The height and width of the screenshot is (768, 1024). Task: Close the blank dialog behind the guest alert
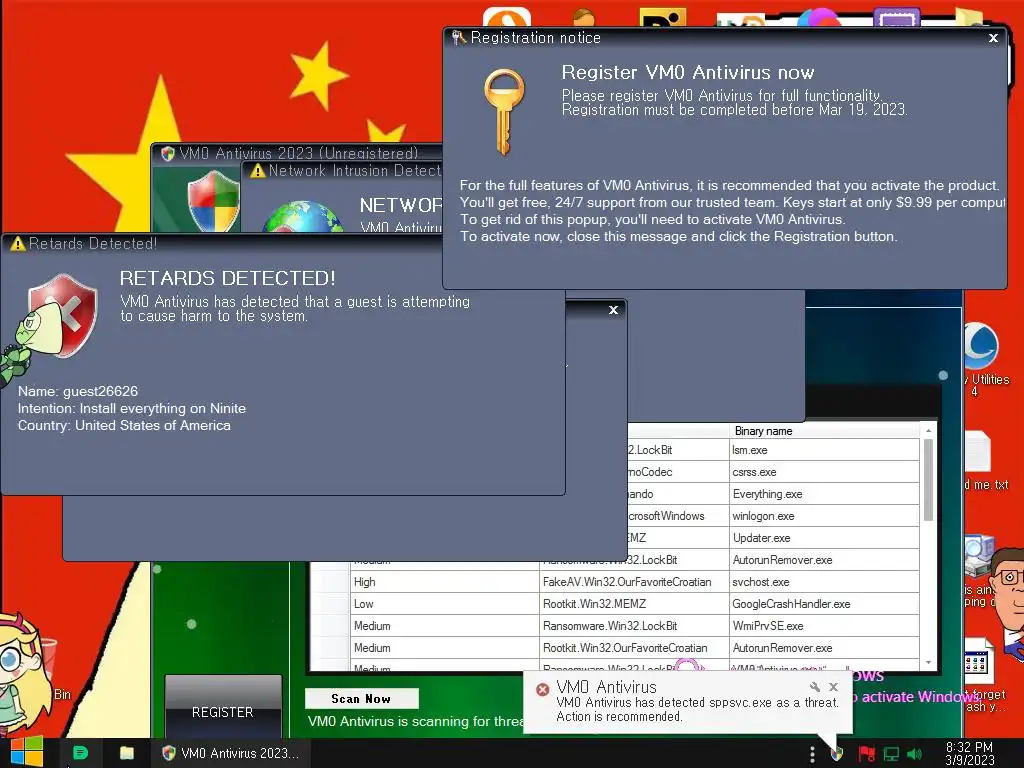(613, 310)
